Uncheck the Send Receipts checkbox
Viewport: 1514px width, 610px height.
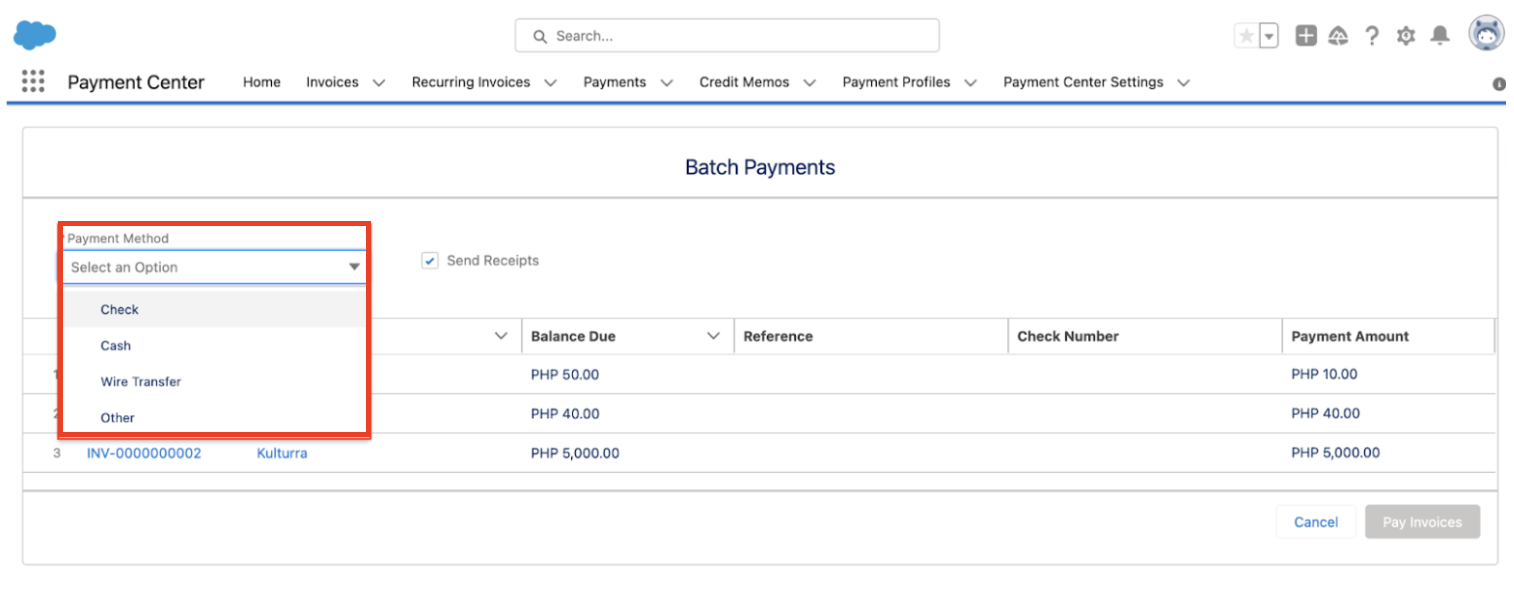click(x=430, y=261)
